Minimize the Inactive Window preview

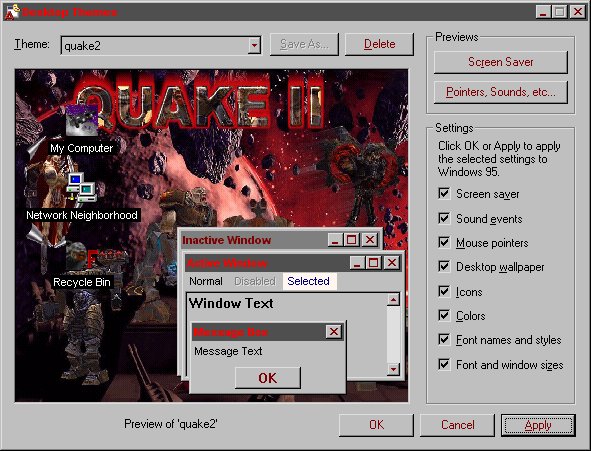click(335, 240)
